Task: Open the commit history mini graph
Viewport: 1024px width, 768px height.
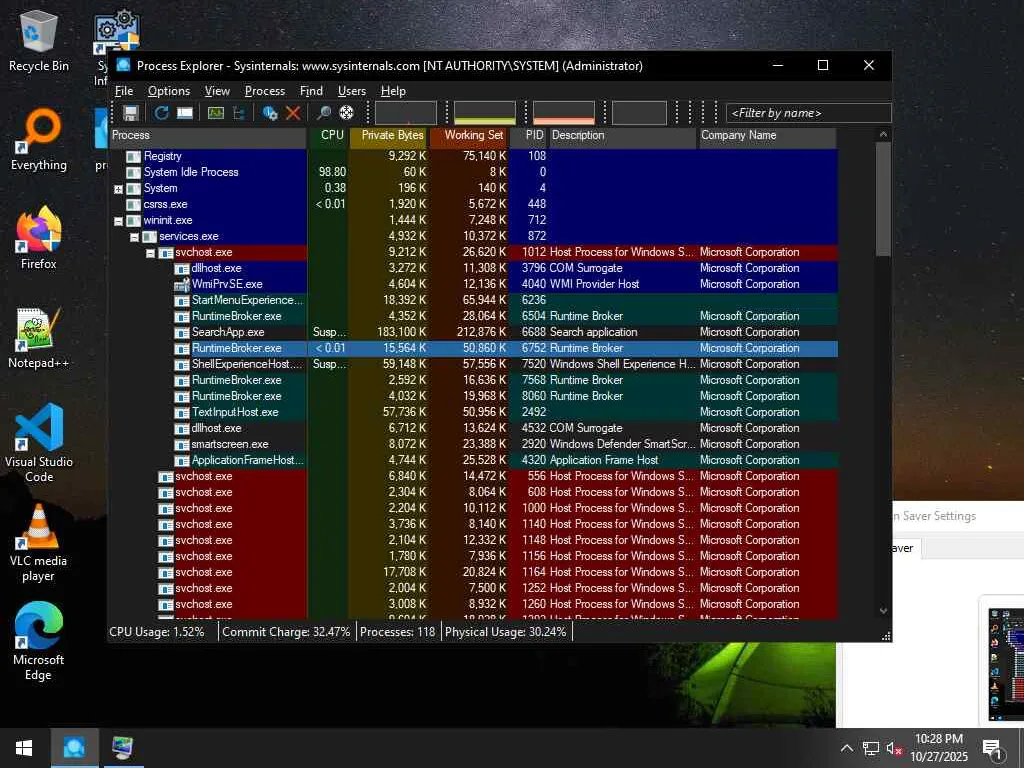Action: tap(485, 113)
